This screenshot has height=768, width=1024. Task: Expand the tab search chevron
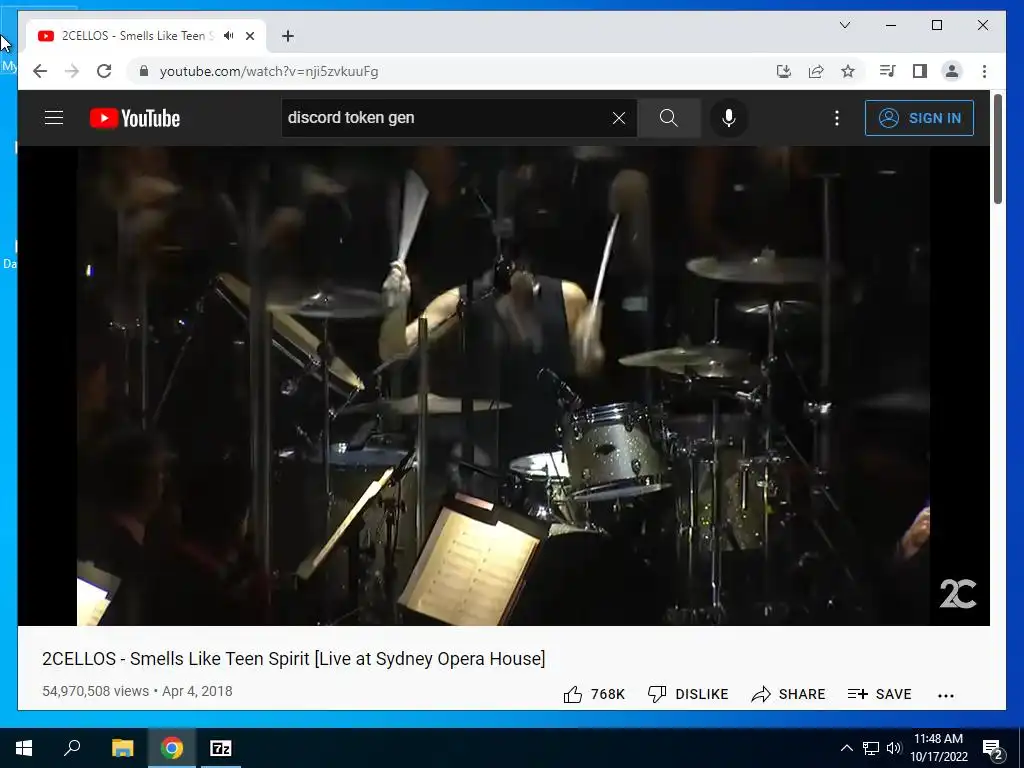click(844, 25)
